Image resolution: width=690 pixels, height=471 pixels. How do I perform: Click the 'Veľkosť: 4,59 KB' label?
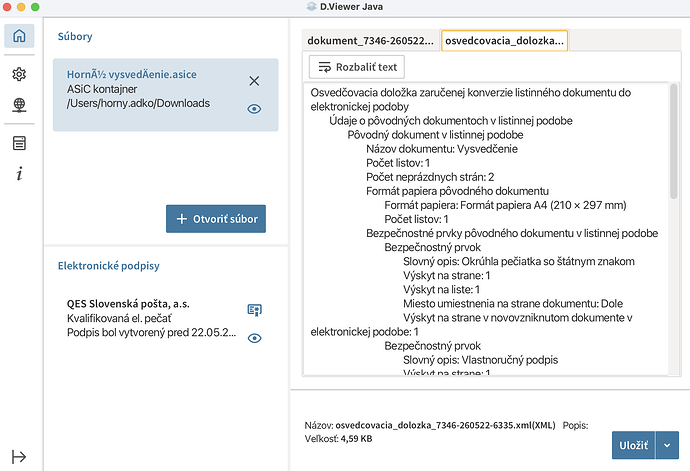(x=338, y=438)
